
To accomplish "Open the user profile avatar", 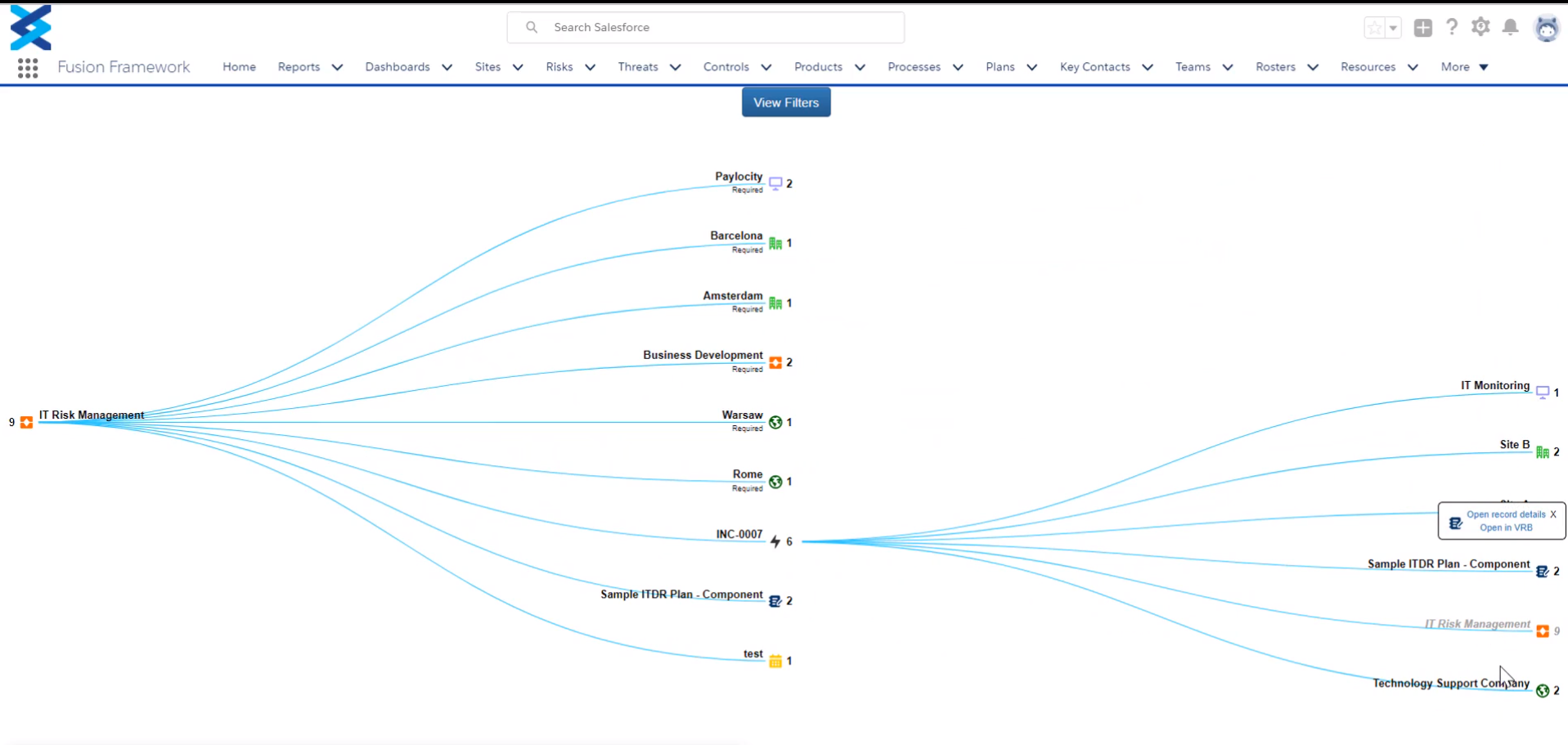I will 1547,28.
